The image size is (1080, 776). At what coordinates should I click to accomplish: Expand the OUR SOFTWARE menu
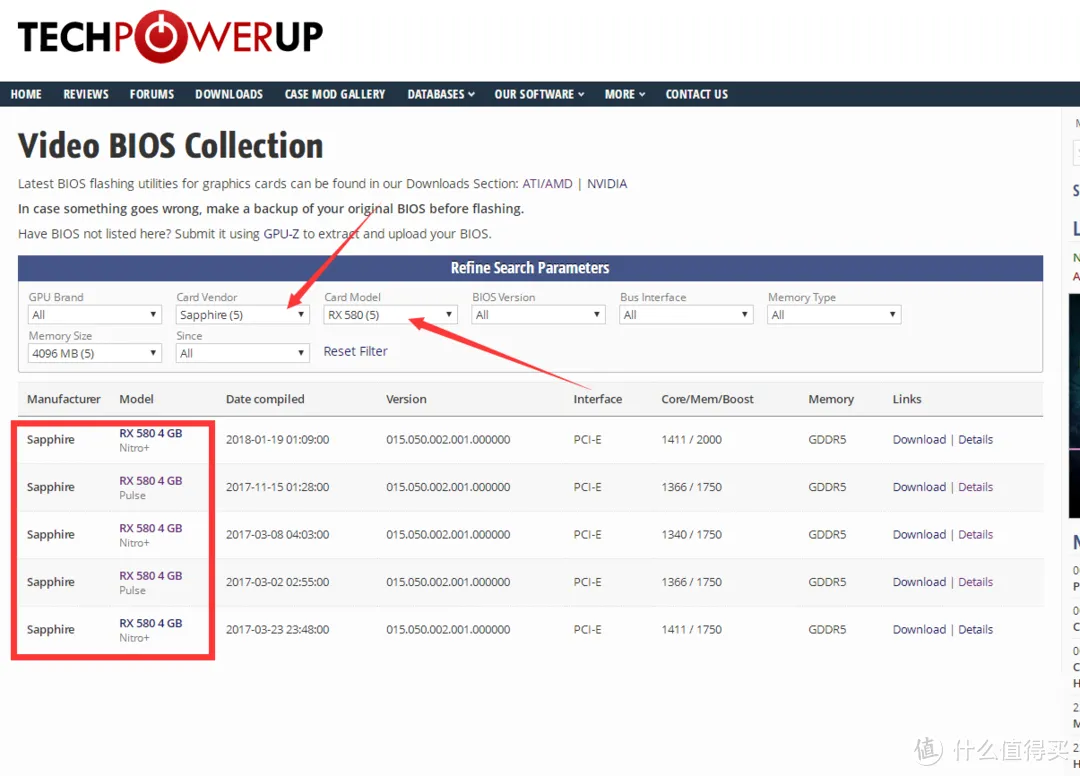[538, 94]
